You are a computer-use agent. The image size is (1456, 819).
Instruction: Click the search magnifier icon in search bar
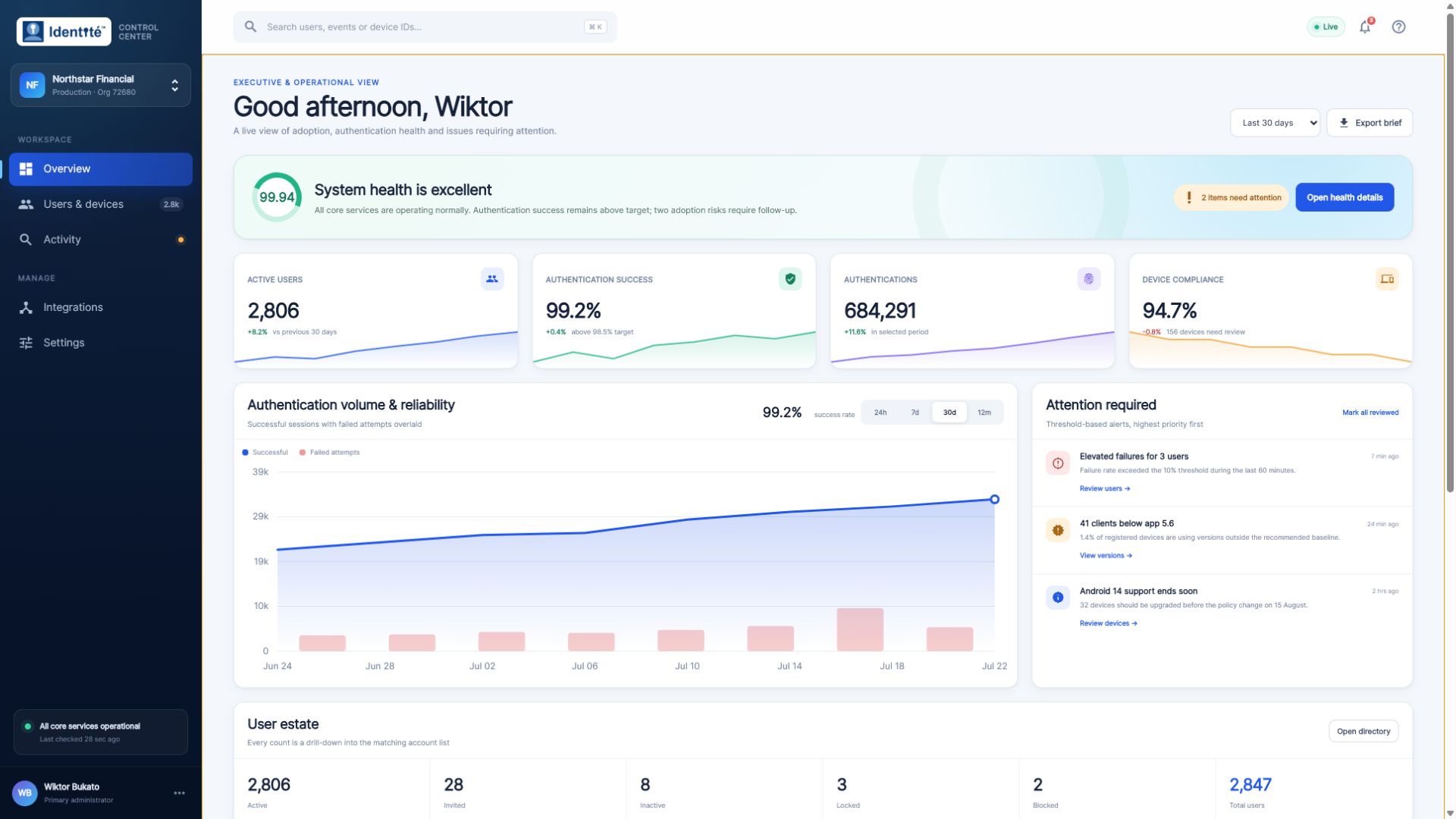250,27
